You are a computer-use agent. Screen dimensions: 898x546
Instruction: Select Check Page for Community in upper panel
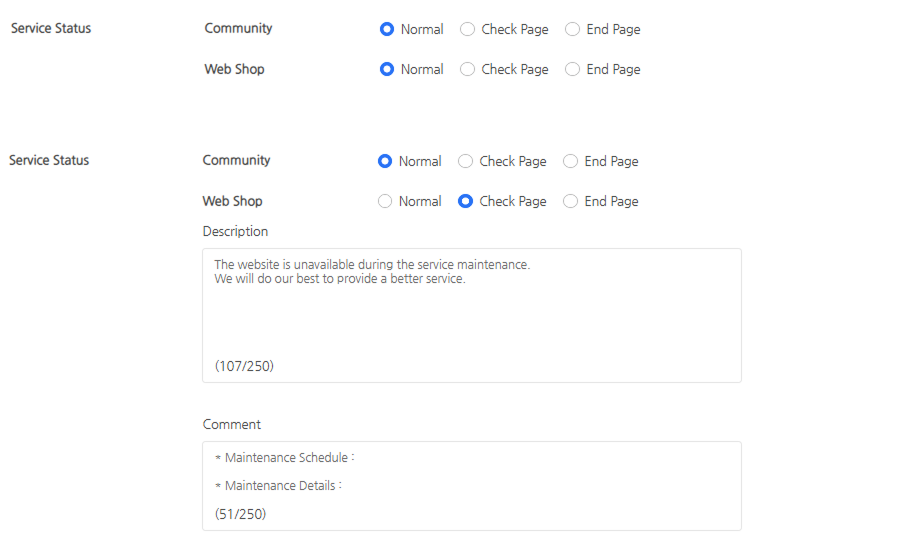tap(467, 29)
